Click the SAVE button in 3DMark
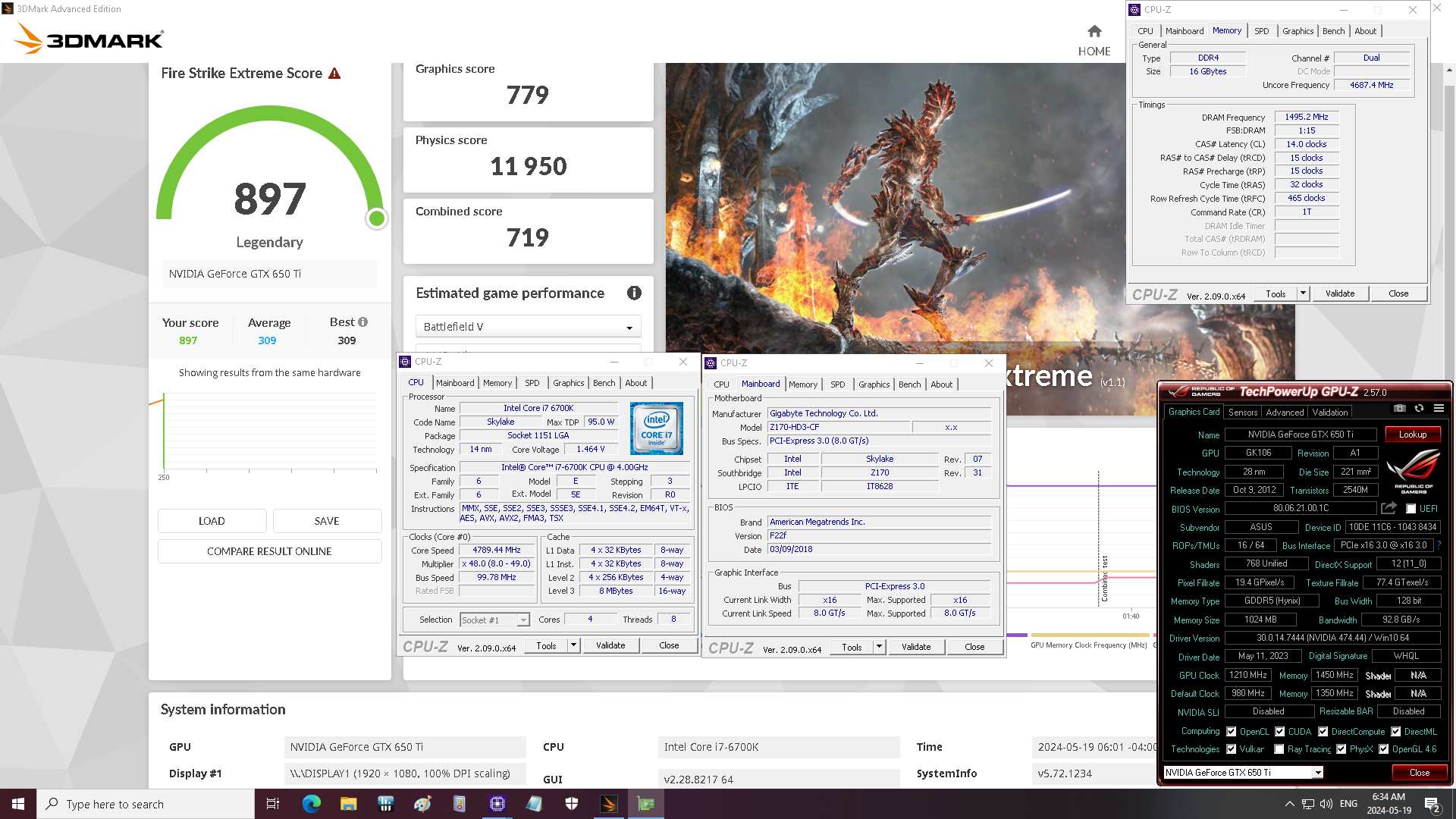This screenshot has width=1456, height=819. click(327, 521)
